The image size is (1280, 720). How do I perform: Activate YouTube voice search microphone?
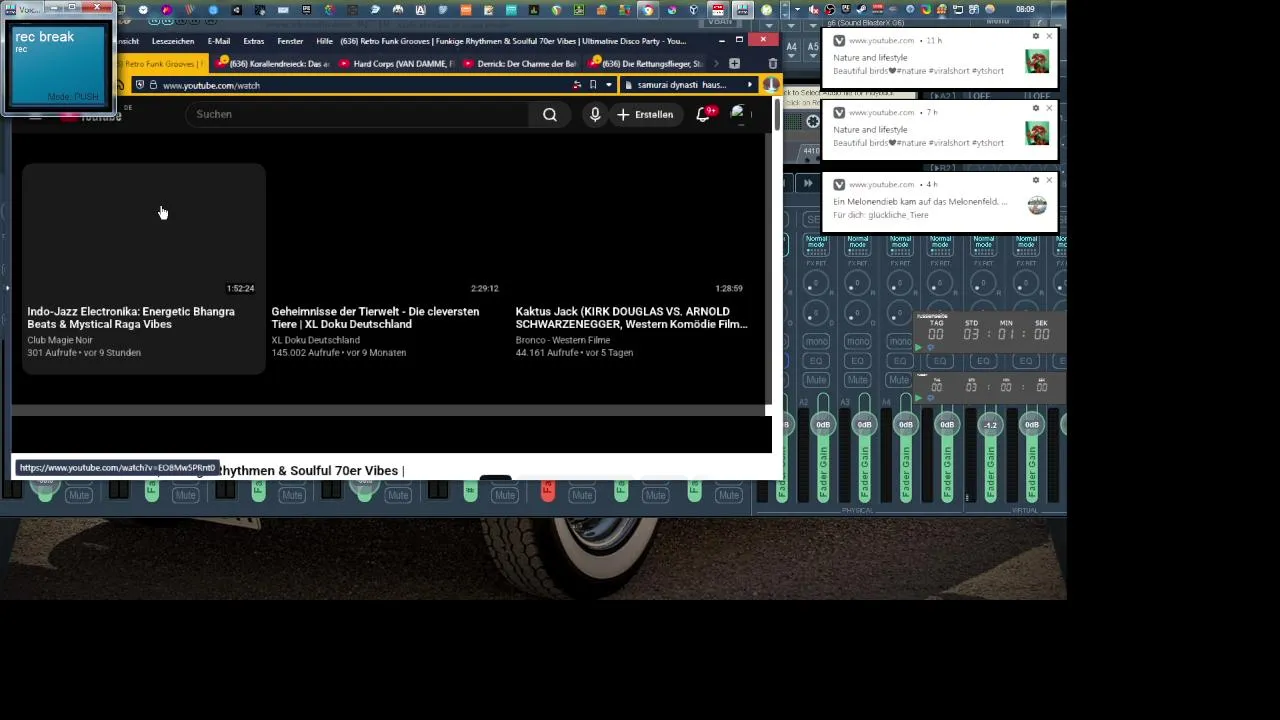595,114
